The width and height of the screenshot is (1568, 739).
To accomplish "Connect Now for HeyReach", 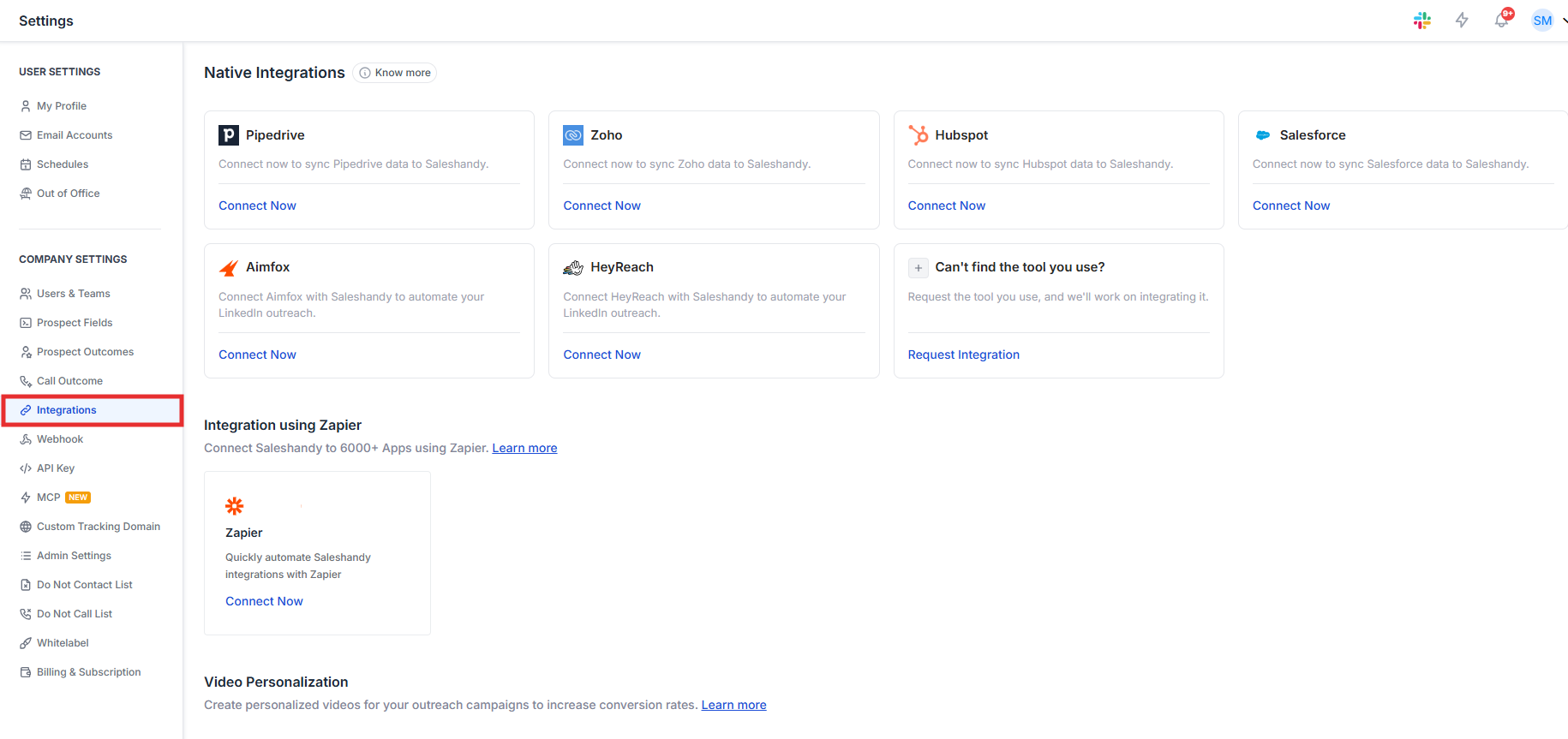I will [601, 355].
